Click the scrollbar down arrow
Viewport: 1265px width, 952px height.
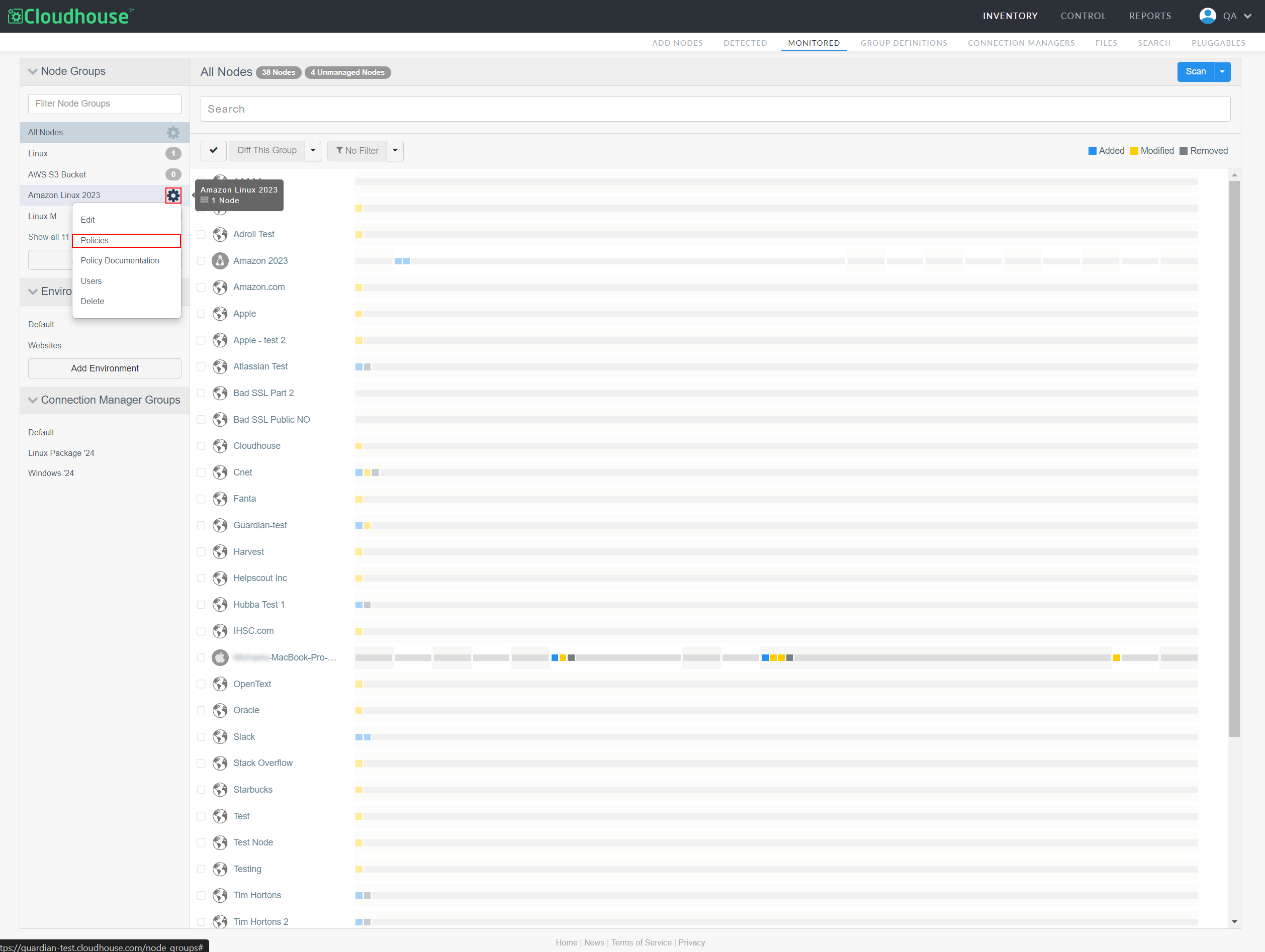point(1234,922)
